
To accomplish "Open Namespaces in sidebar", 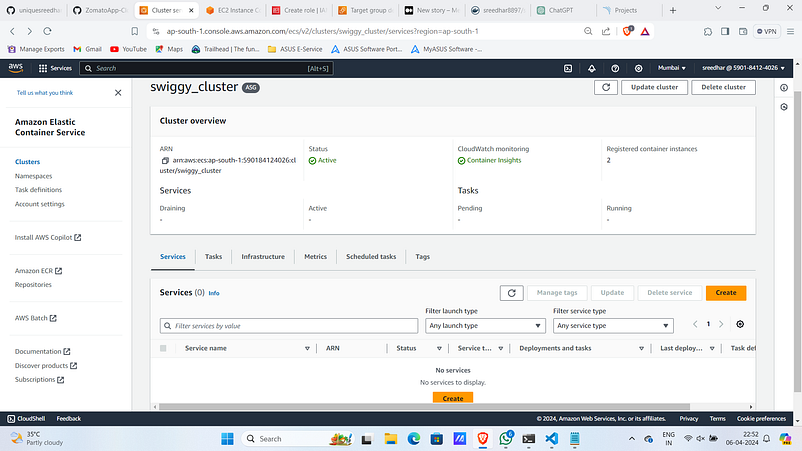I will (x=33, y=176).
